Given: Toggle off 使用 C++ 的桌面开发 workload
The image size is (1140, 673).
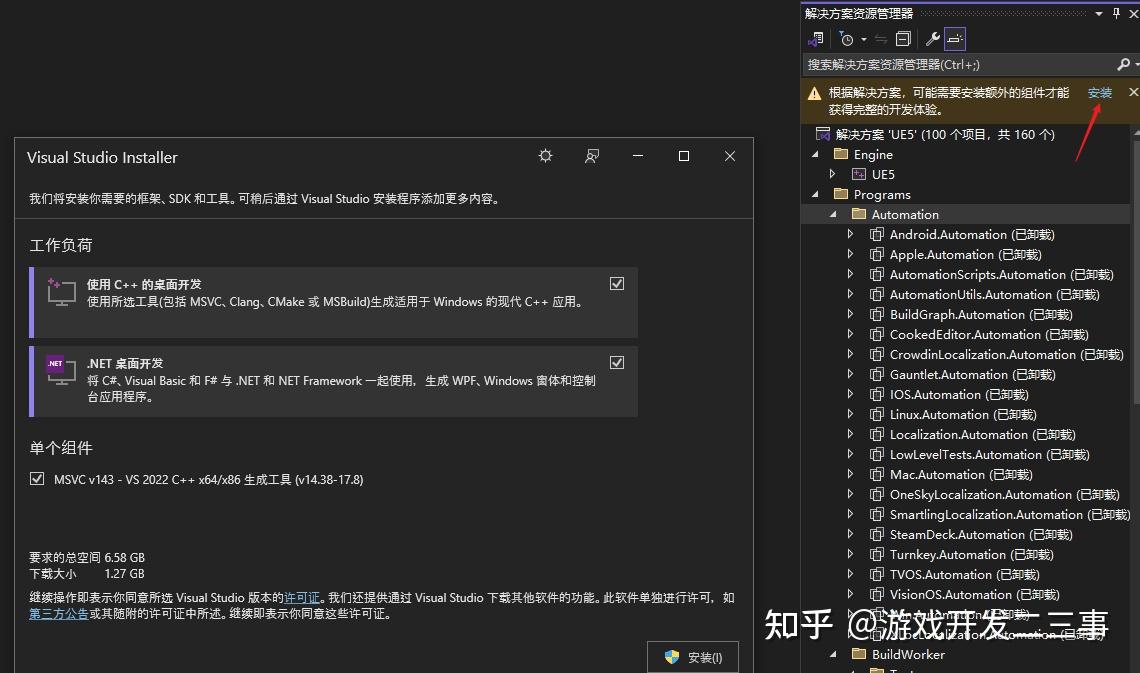Looking at the screenshot, I should [617, 283].
